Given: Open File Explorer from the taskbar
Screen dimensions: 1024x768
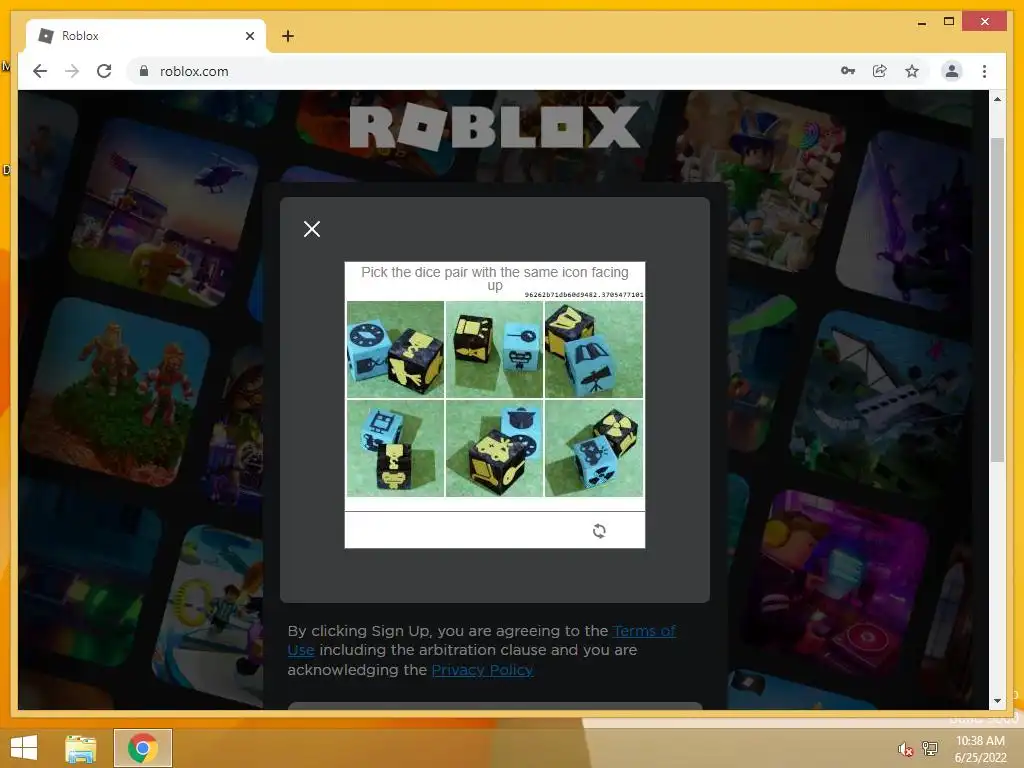Looking at the screenshot, I should click(x=80, y=748).
